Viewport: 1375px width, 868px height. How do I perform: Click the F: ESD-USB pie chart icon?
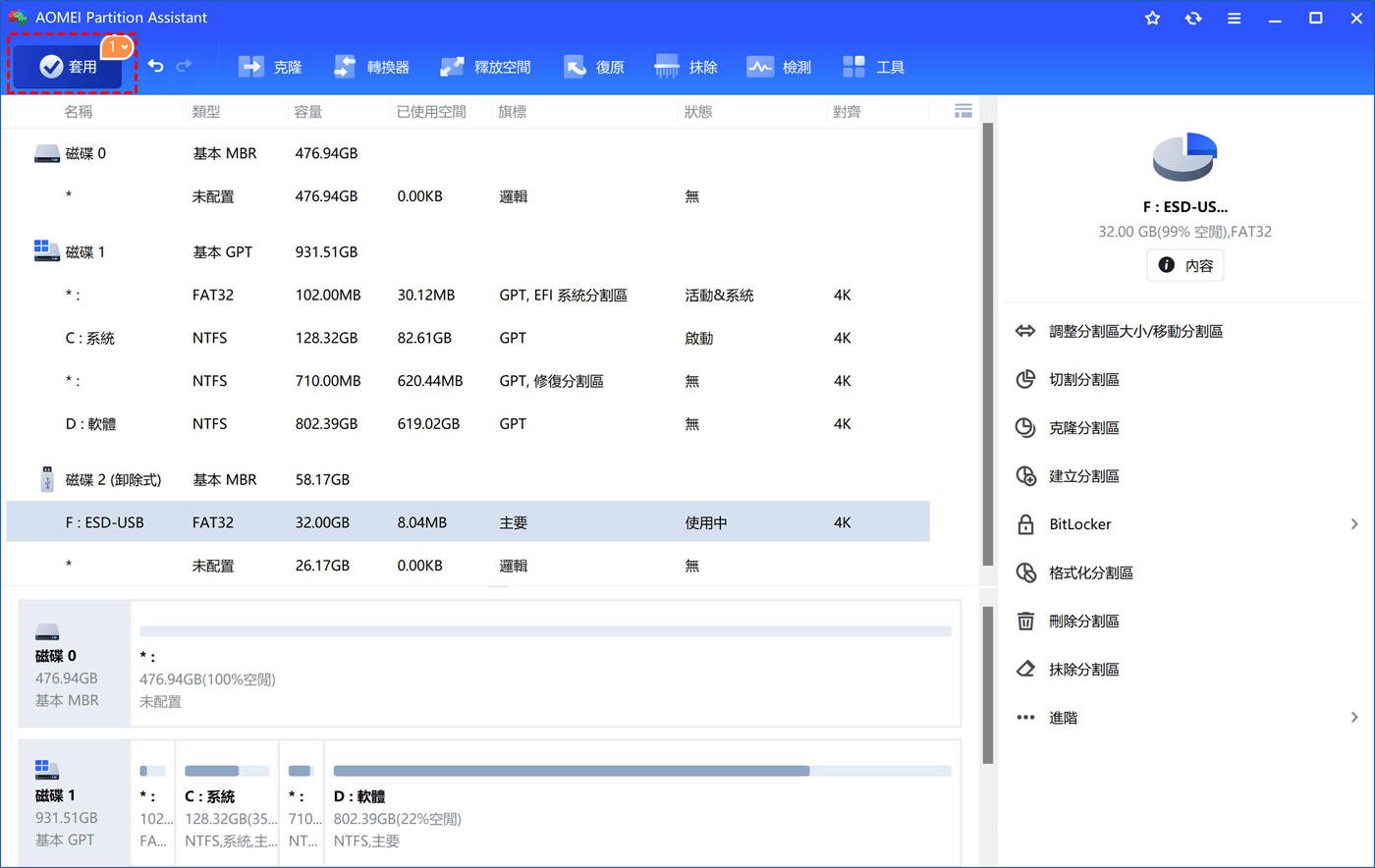point(1184,156)
